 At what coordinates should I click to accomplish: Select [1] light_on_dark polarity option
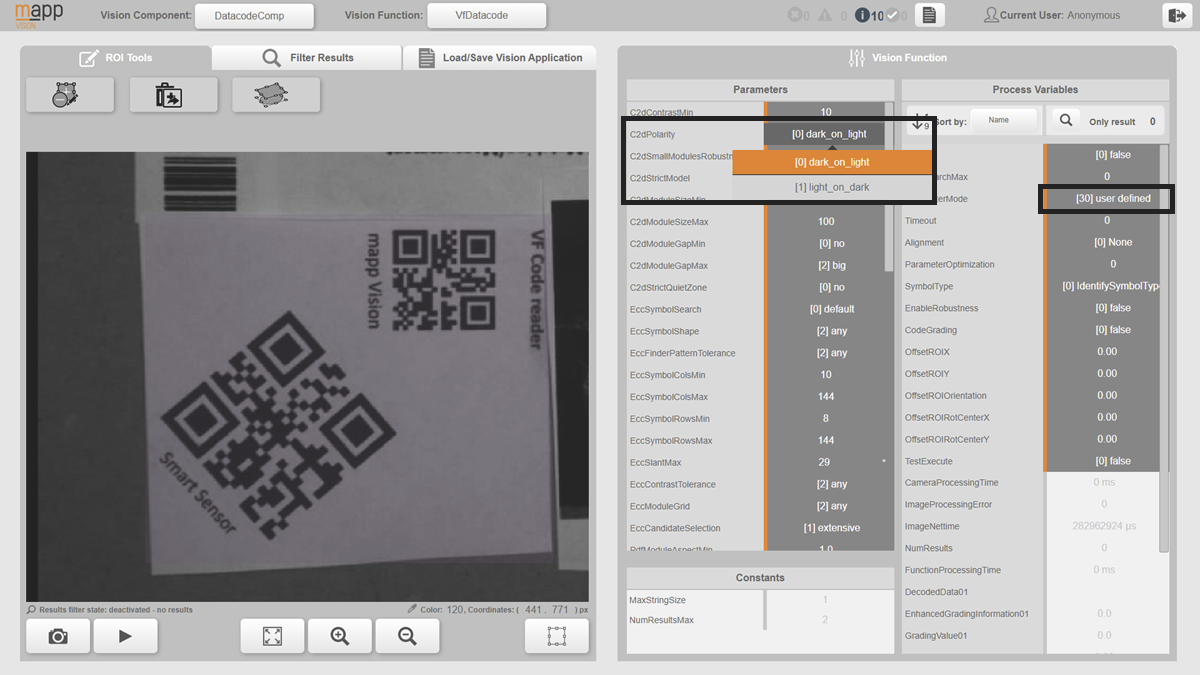[x=832, y=187]
